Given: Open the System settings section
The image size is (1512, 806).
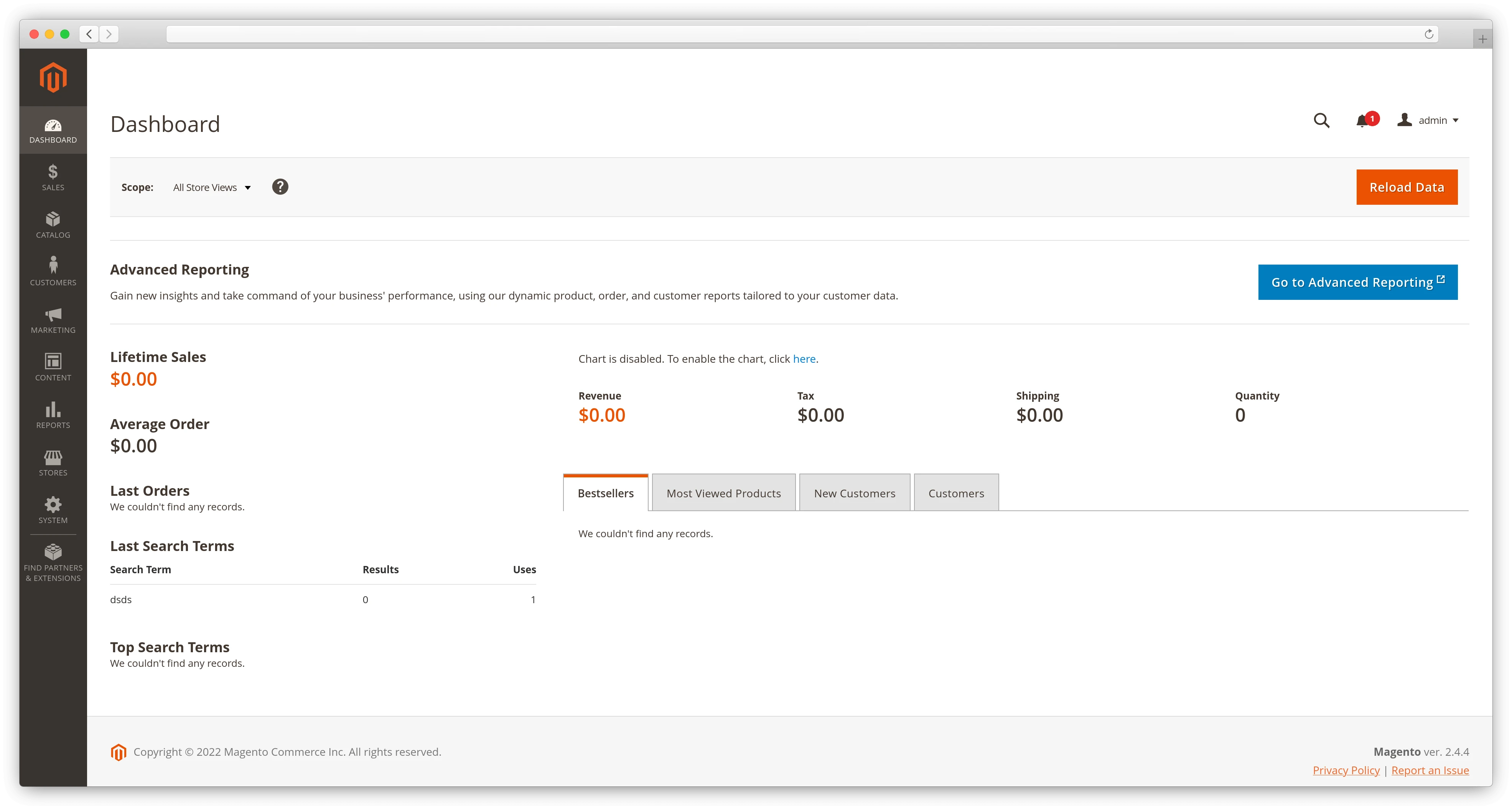Looking at the screenshot, I should pos(53,510).
